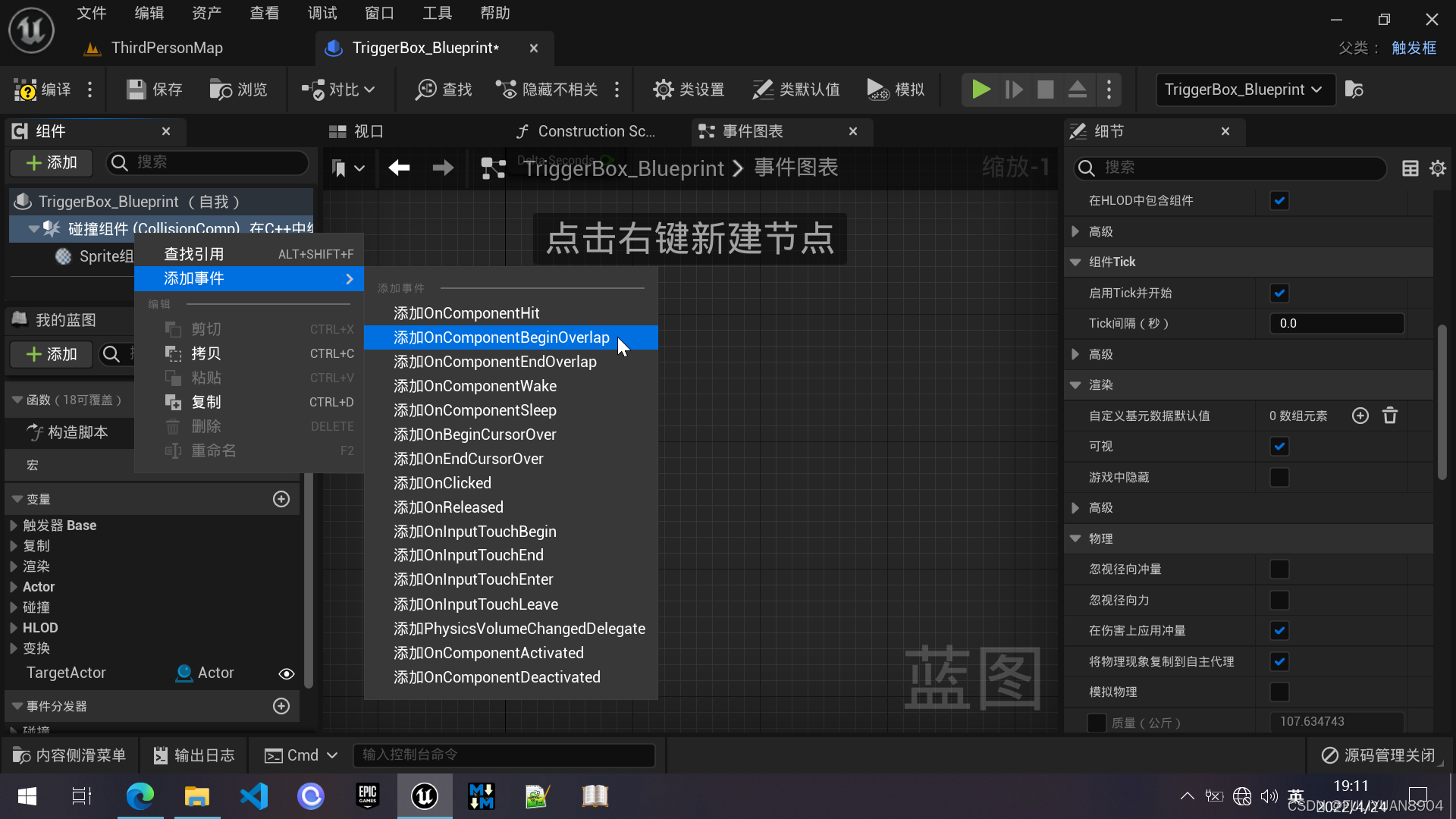Viewport: 1456px width, 819px height.
Task: Click the Compile blueprint icon
Action: point(26,89)
